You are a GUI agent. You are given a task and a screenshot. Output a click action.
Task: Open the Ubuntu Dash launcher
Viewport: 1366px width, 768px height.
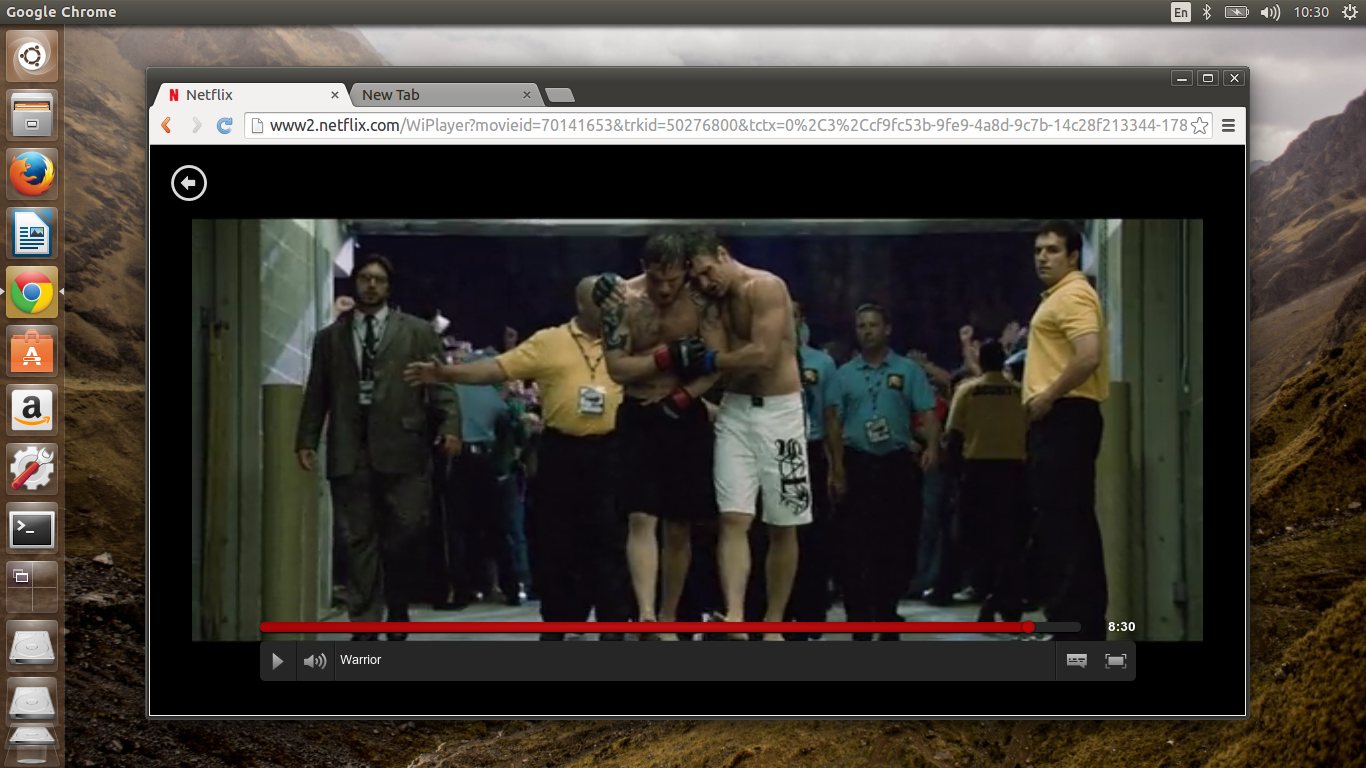32,57
